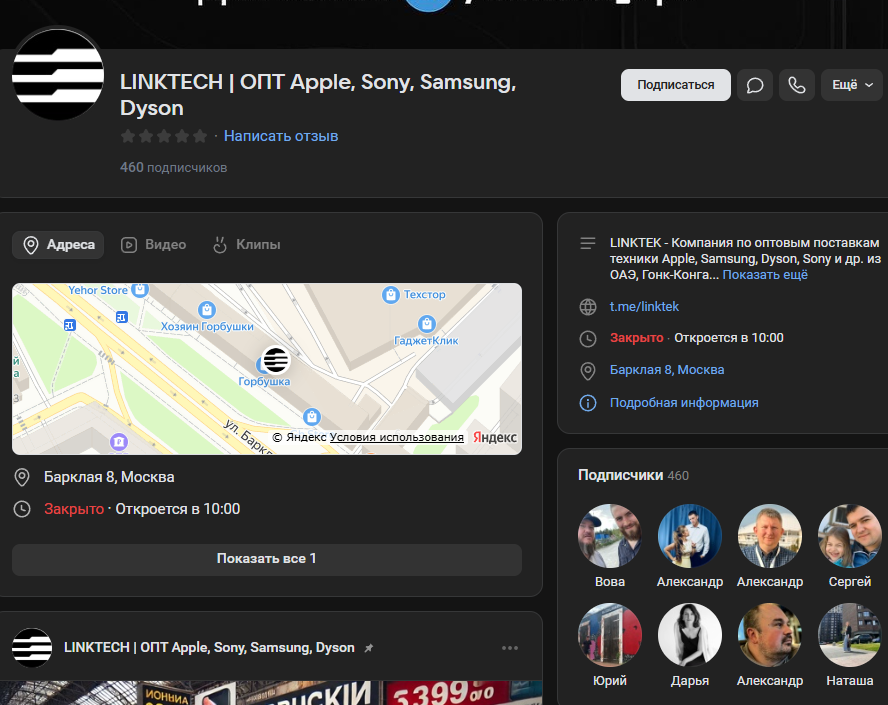Screen dimensions: 888x705
Task: Click the ГаджетКлик shop marker
Action: (x=426, y=324)
